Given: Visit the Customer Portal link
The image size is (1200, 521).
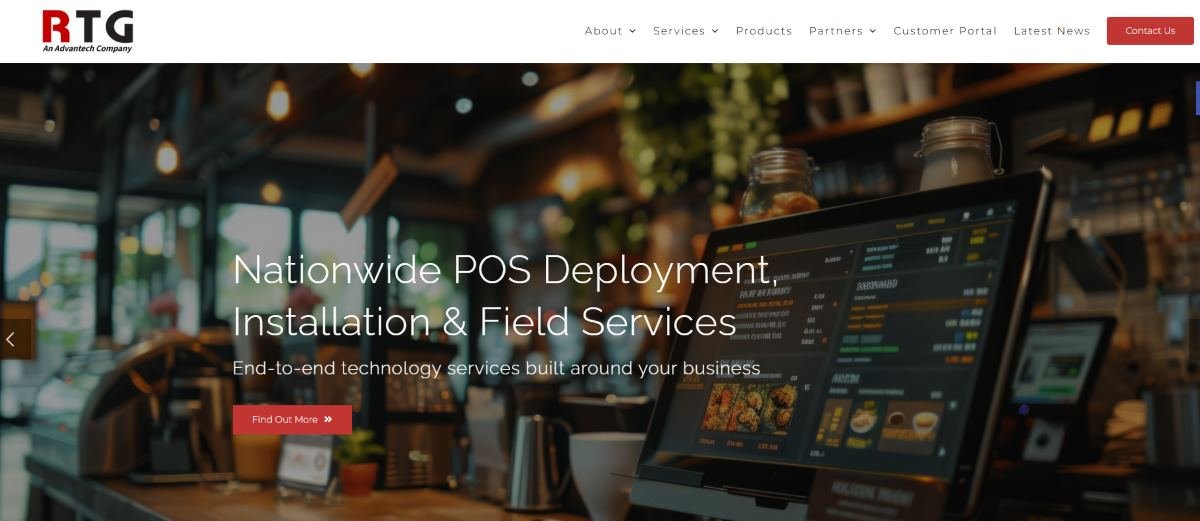Looking at the screenshot, I should (x=945, y=31).
